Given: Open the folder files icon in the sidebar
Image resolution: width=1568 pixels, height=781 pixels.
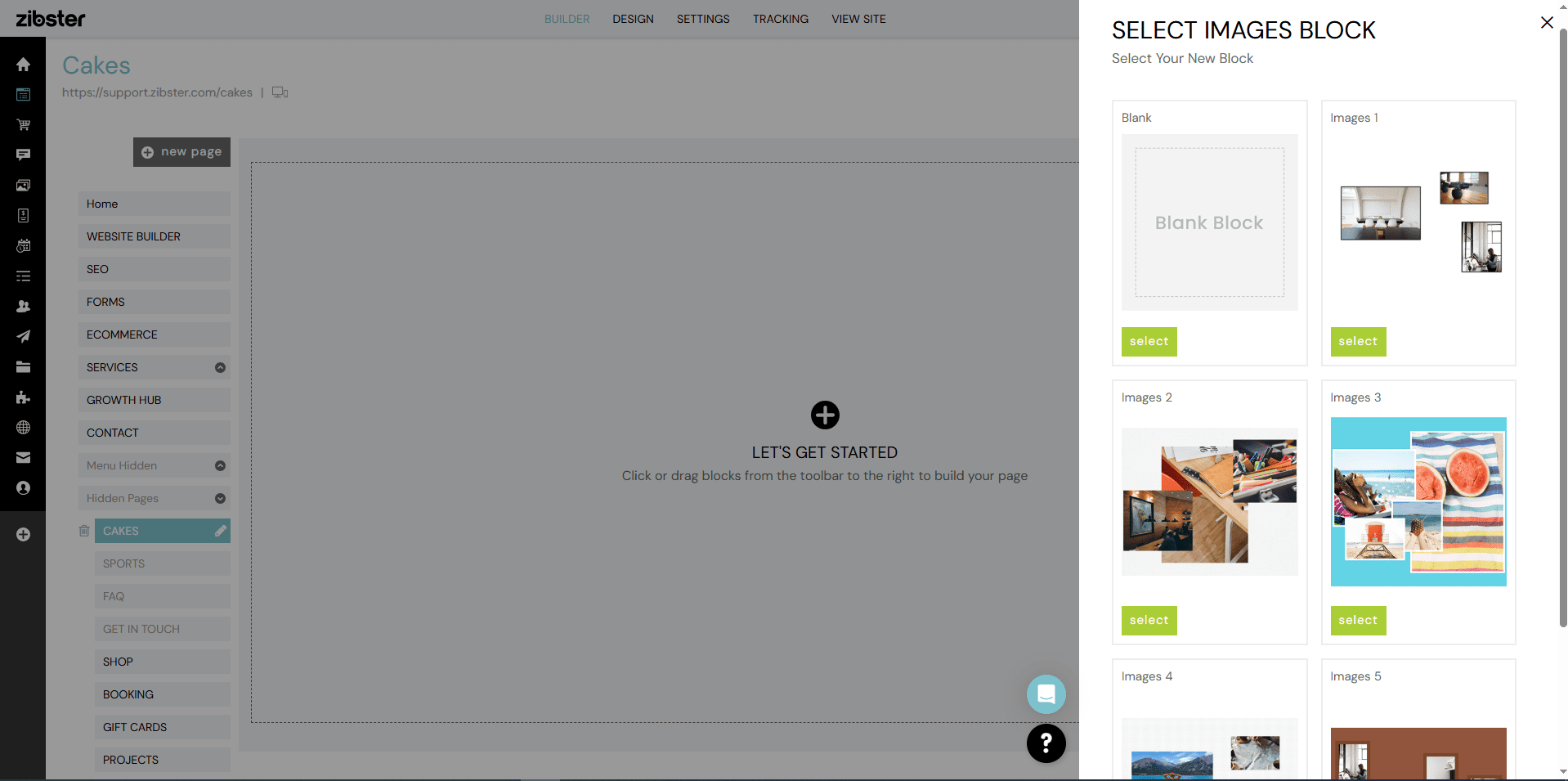Looking at the screenshot, I should pyautogui.click(x=23, y=367).
